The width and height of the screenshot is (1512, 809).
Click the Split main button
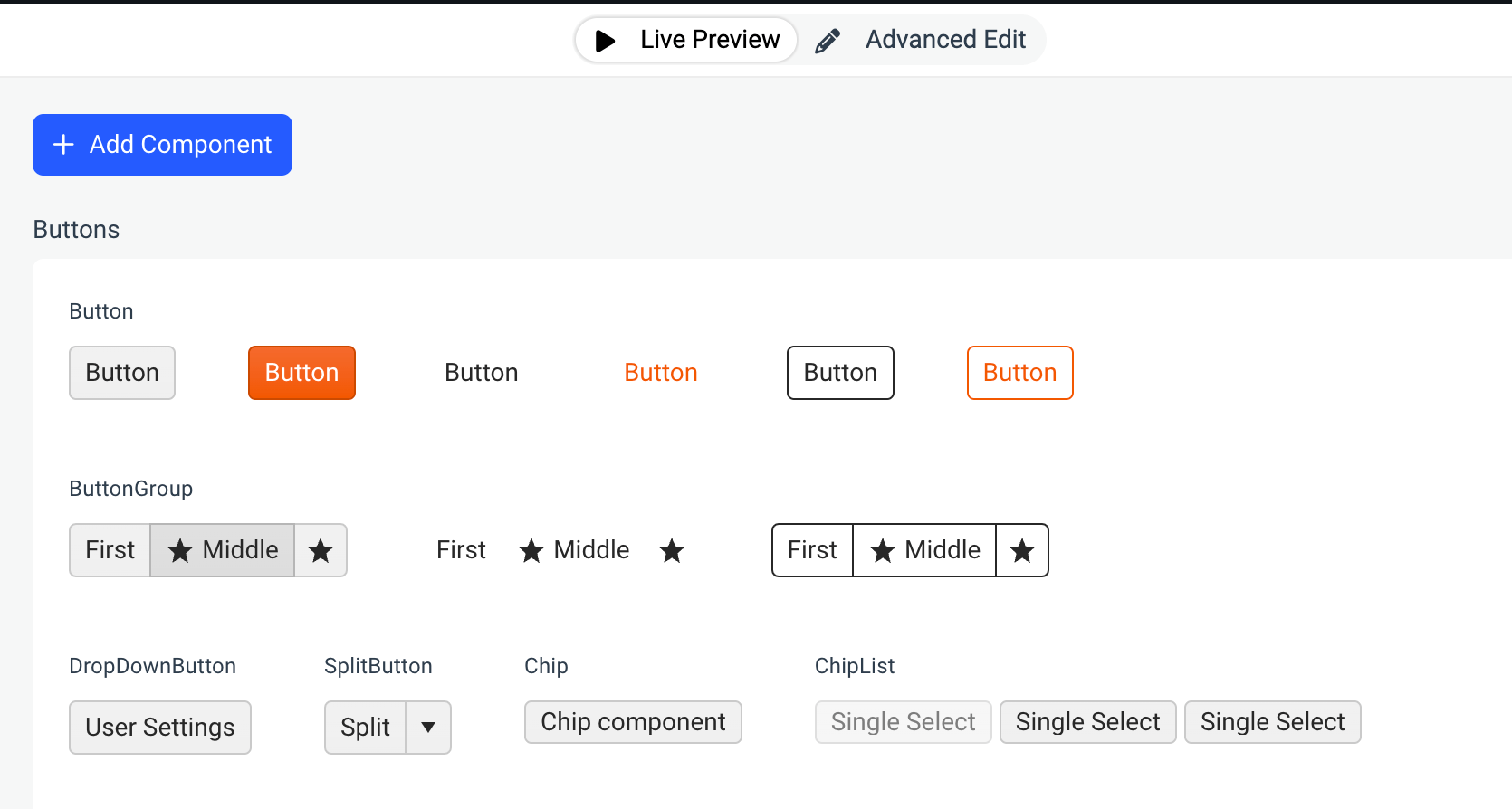(x=366, y=728)
